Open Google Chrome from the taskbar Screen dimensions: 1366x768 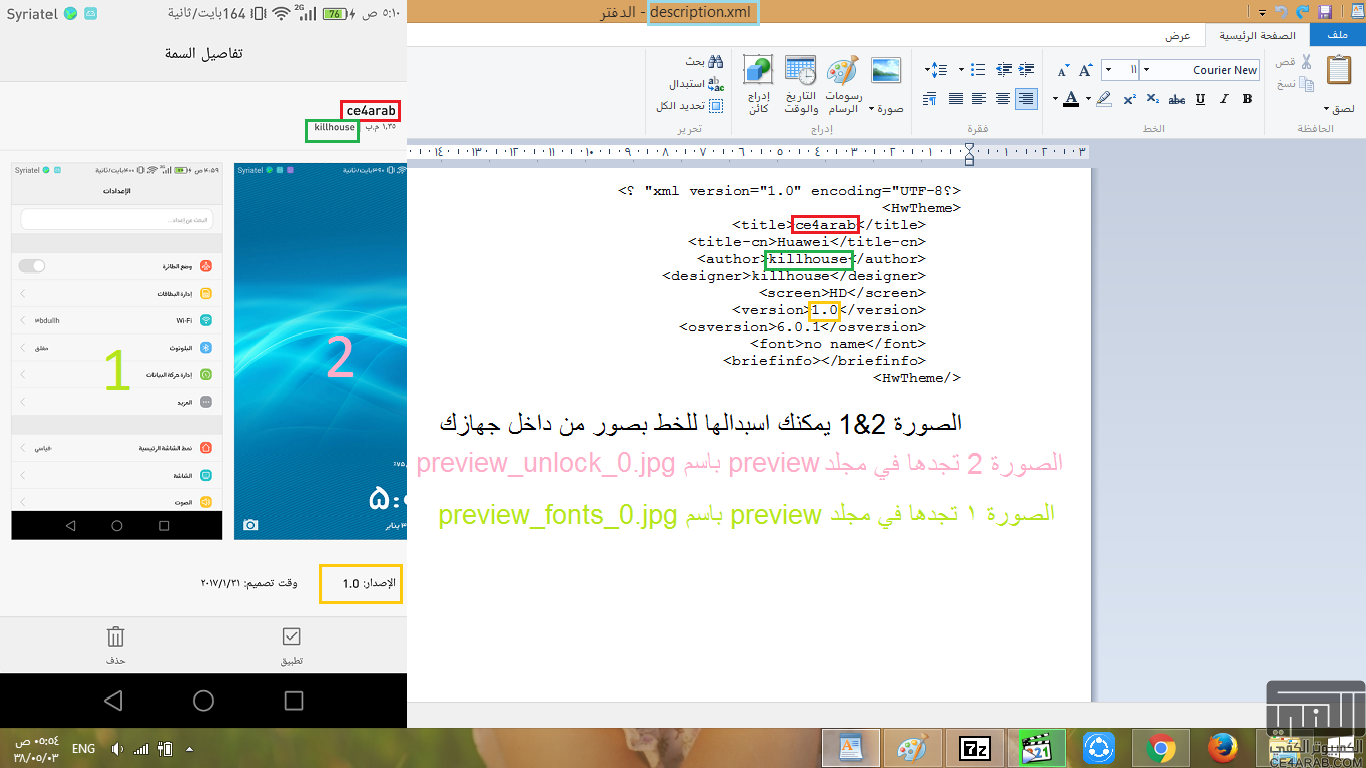pos(1160,747)
